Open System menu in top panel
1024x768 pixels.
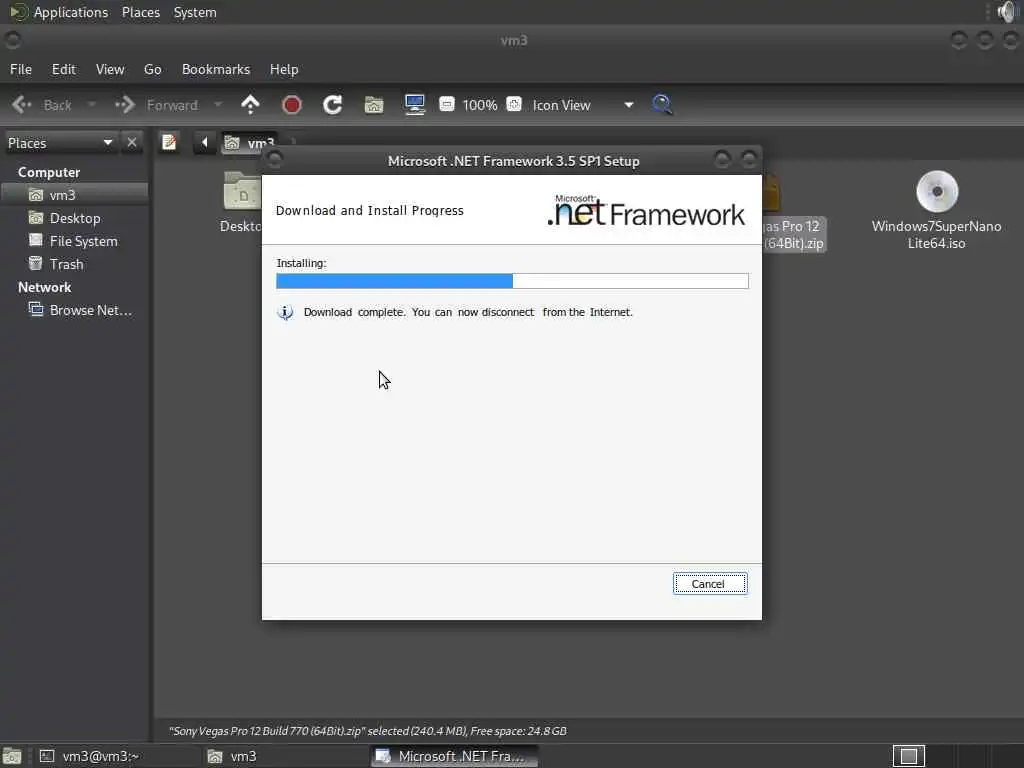click(x=195, y=12)
